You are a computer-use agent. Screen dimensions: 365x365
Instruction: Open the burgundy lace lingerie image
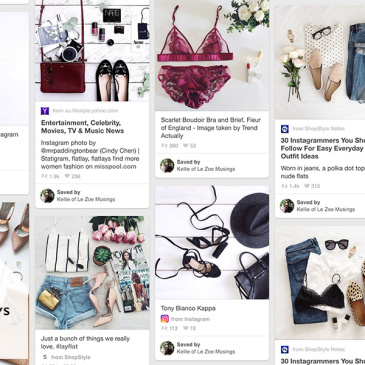[212, 55]
